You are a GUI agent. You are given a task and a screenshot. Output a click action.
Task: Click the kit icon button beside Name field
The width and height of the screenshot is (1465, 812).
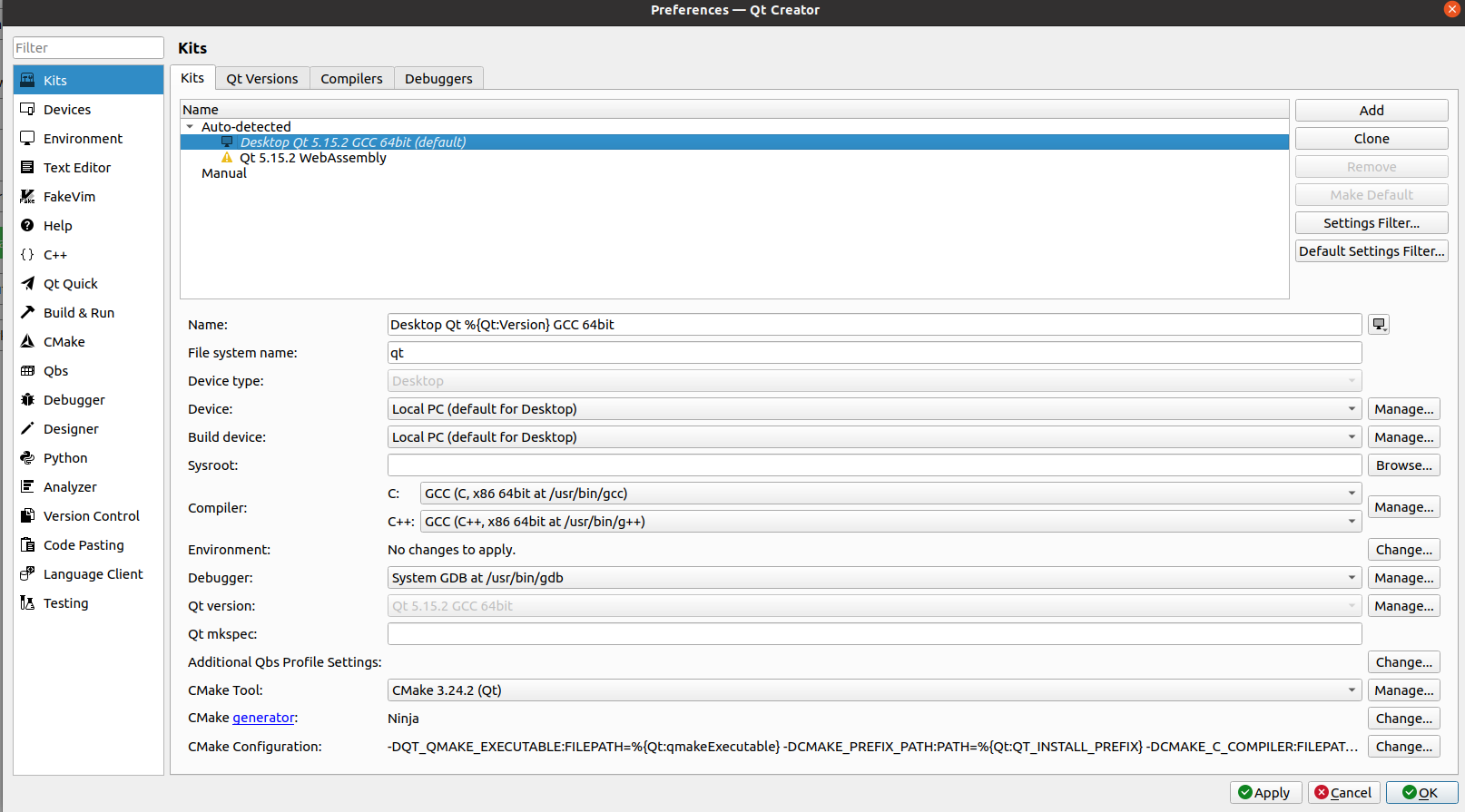[1379, 325]
